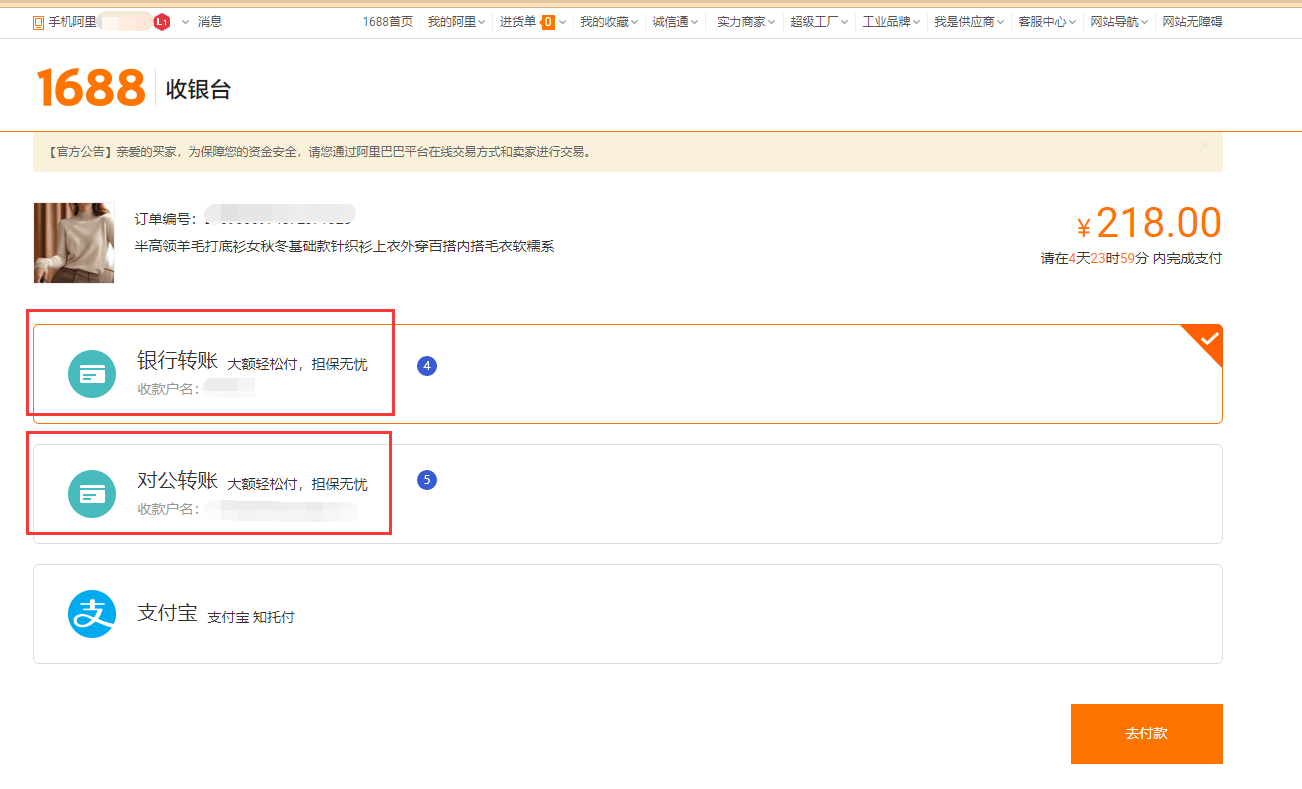Select the 银行转账 payment option
This screenshot has height=789, width=1302.
(x=627, y=374)
